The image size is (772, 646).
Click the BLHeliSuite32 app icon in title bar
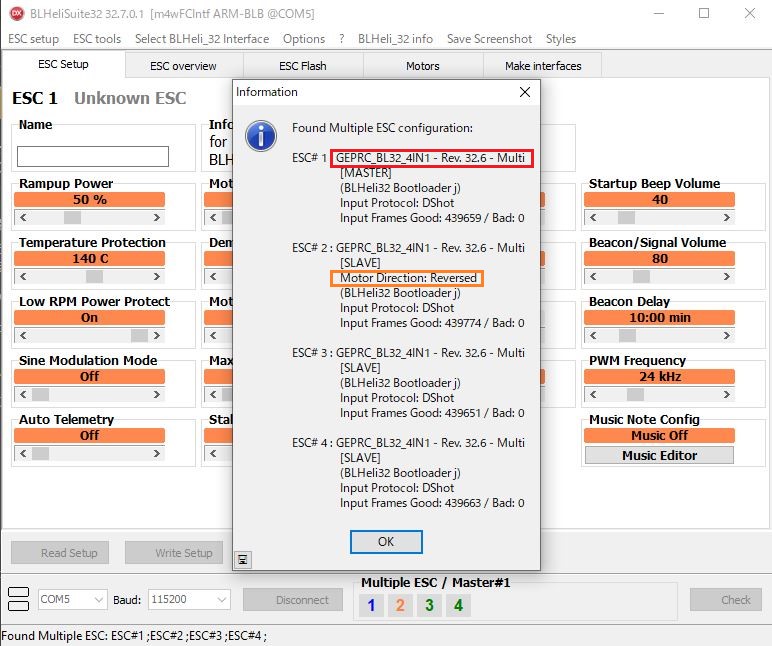pyautogui.click(x=16, y=13)
